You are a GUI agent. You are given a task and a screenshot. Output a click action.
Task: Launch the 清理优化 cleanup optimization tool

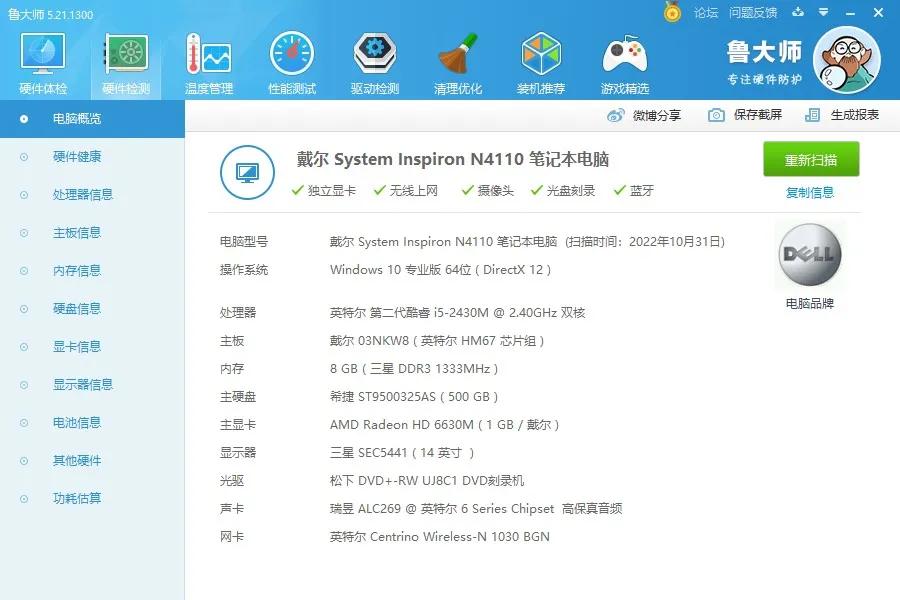coord(458,58)
